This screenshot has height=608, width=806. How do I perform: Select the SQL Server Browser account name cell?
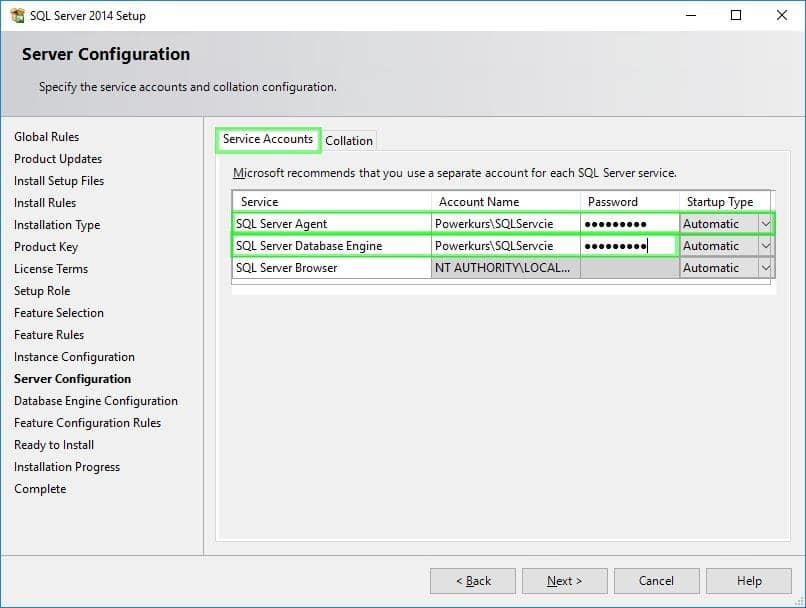tap(506, 268)
